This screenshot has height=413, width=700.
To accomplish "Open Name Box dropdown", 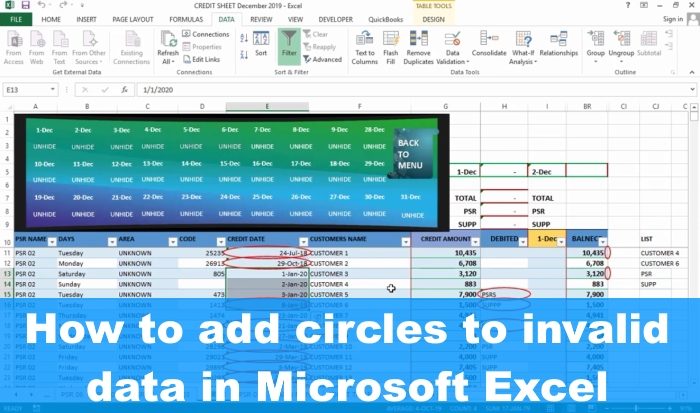I will pyautogui.click(x=52, y=90).
